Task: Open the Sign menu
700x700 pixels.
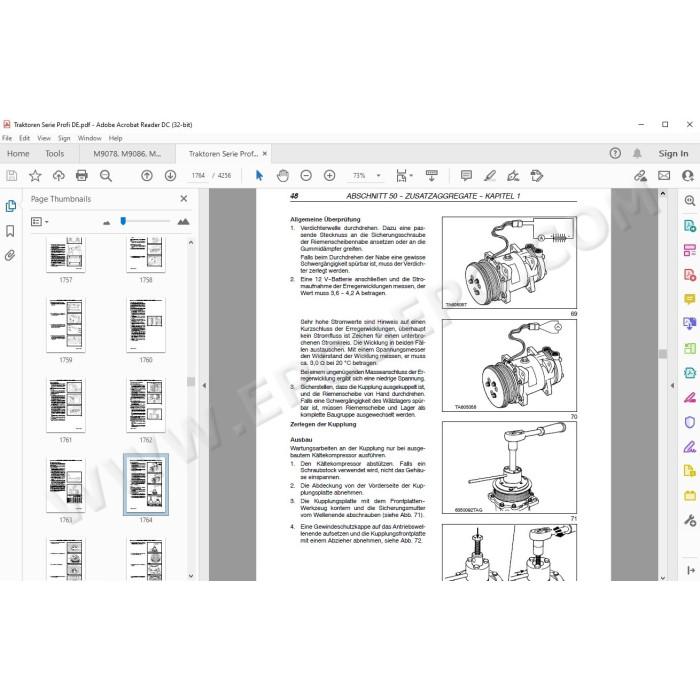Action: click(64, 138)
